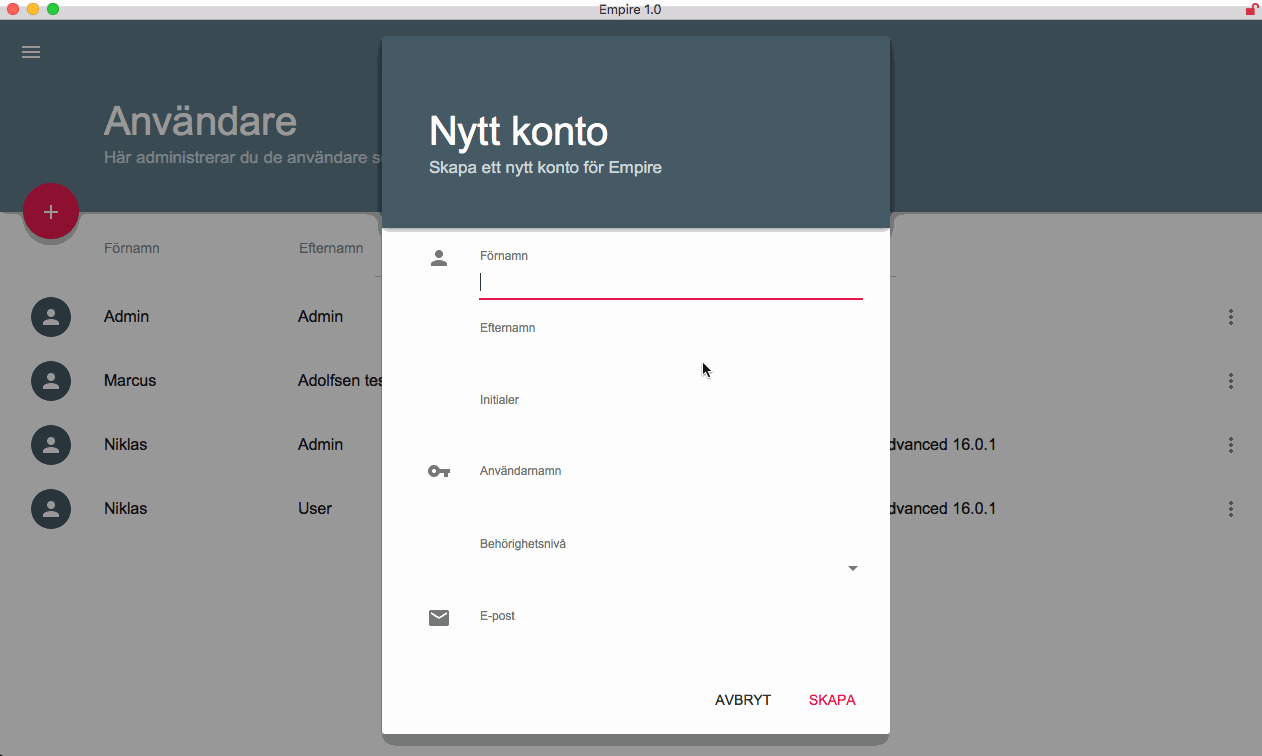Maximize the Empire window with the green button
Screen dimensions: 1262x756
tap(53, 9)
